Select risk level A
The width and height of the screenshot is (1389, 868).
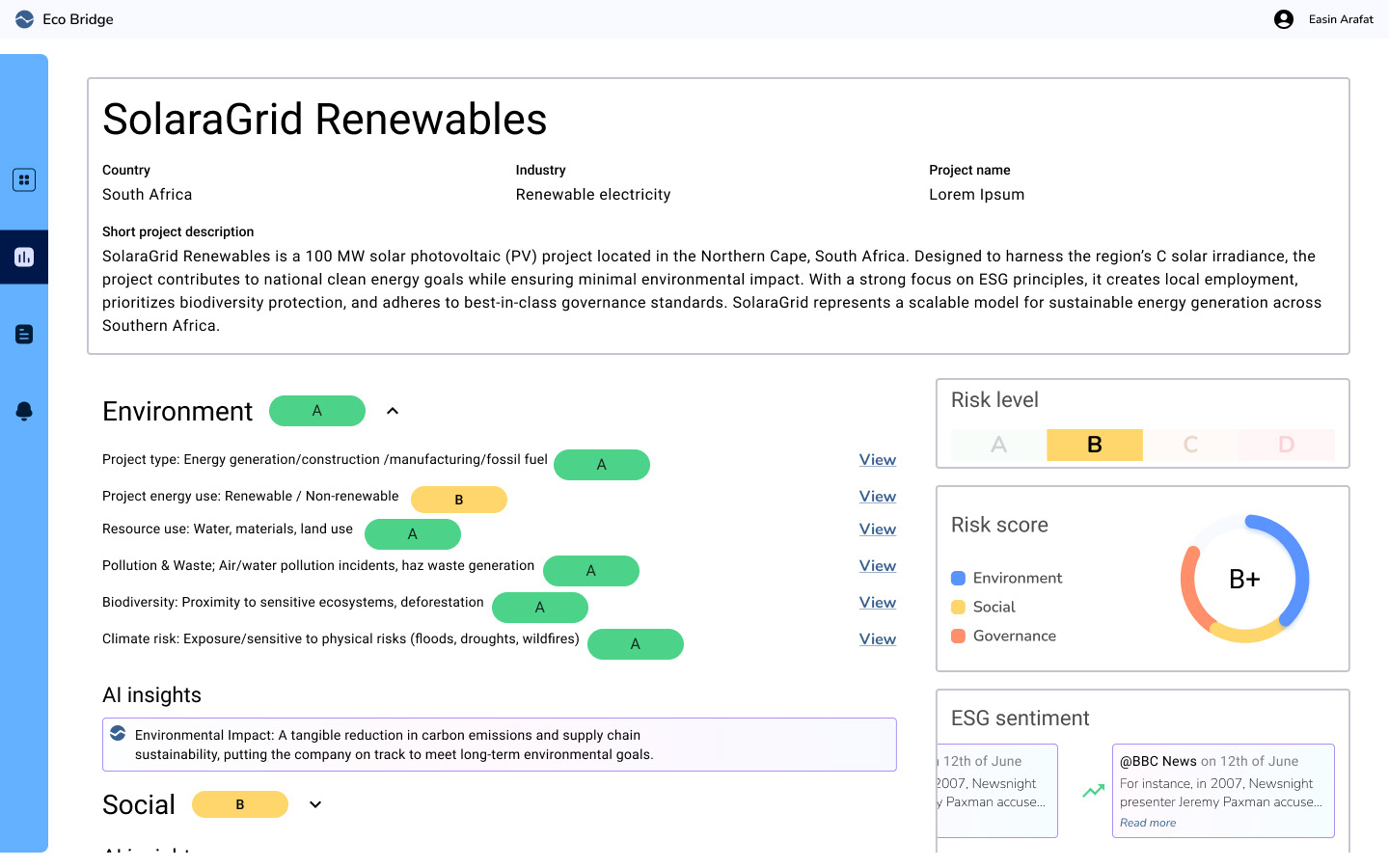[x=998, y=445]
